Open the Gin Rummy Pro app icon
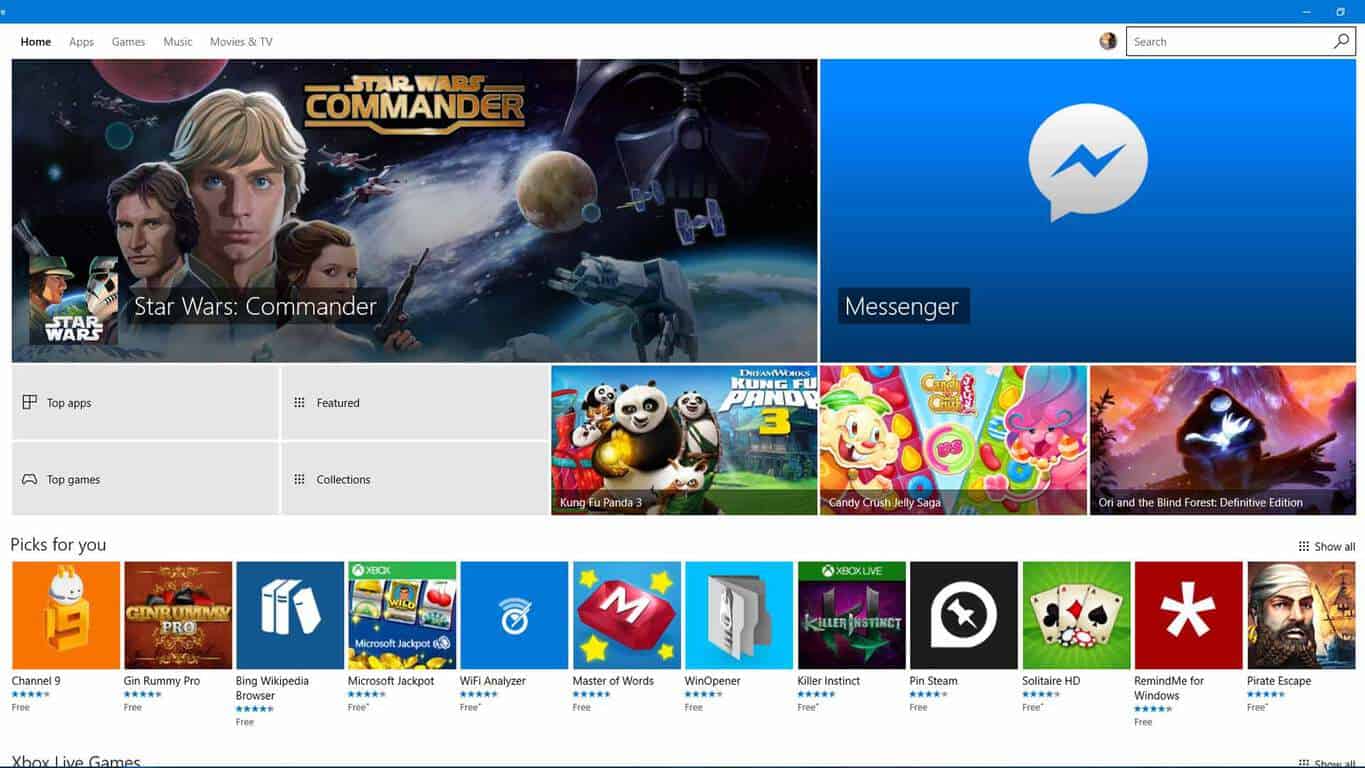1365x768 pixels. [178, 615]
